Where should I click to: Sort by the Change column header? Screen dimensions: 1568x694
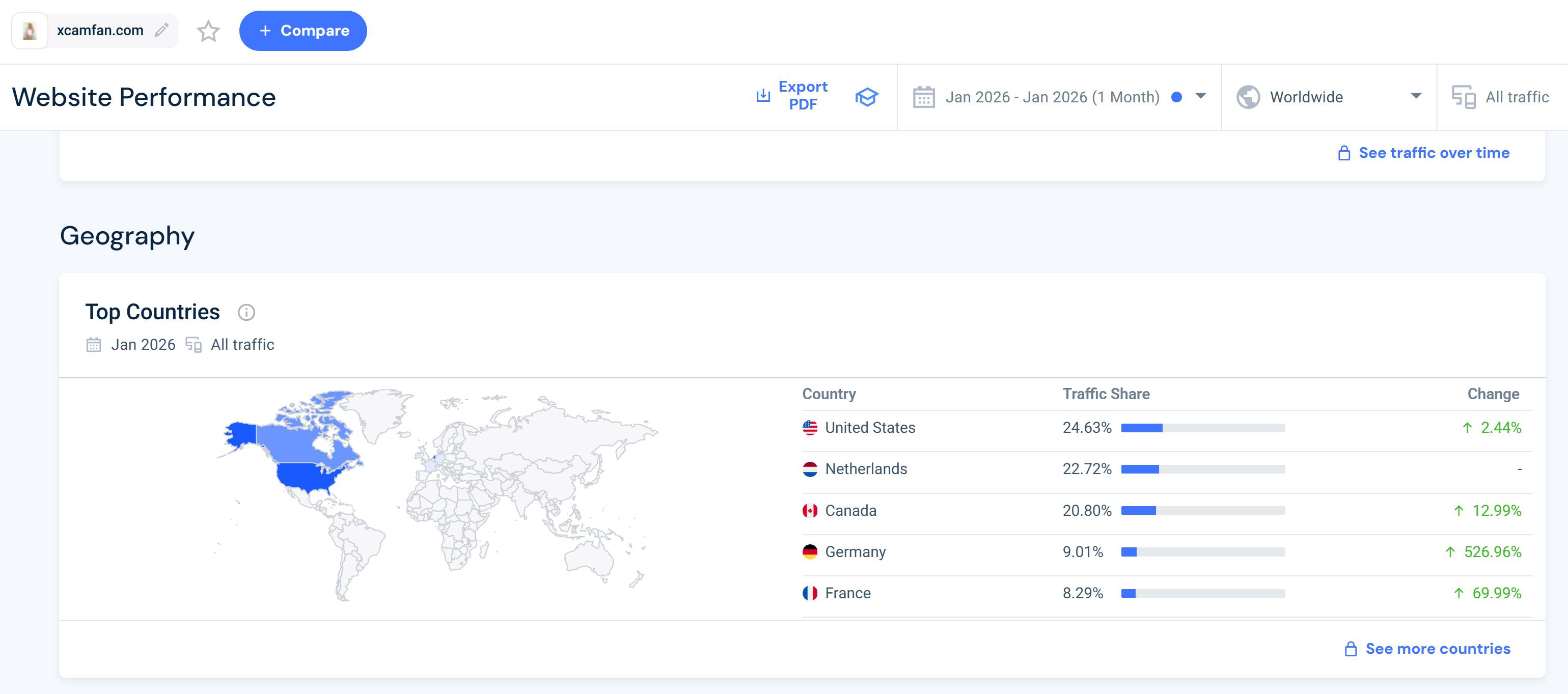tap(1493, 394)
